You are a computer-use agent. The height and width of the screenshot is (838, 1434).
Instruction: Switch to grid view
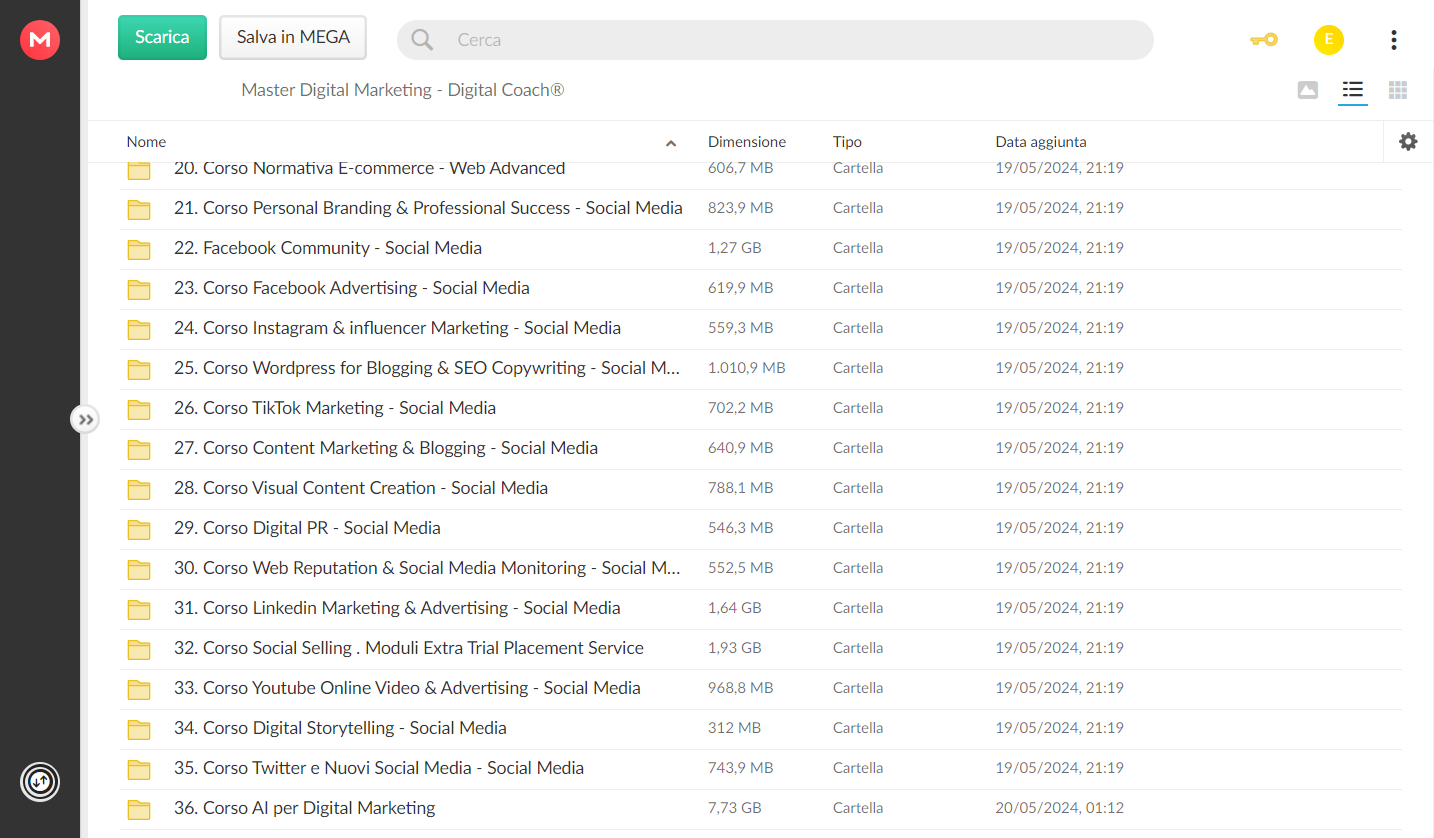click(1398, 90)
